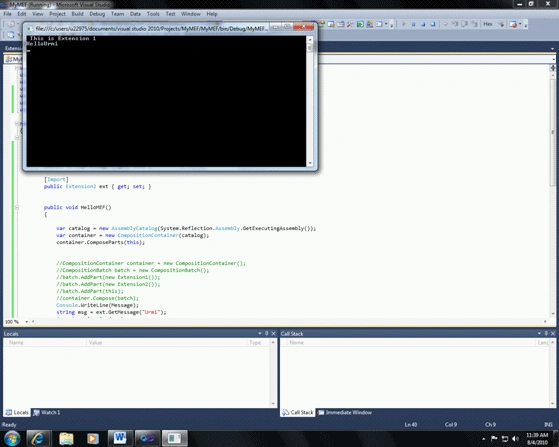Click the Restart debugging icon

point(433,24)
